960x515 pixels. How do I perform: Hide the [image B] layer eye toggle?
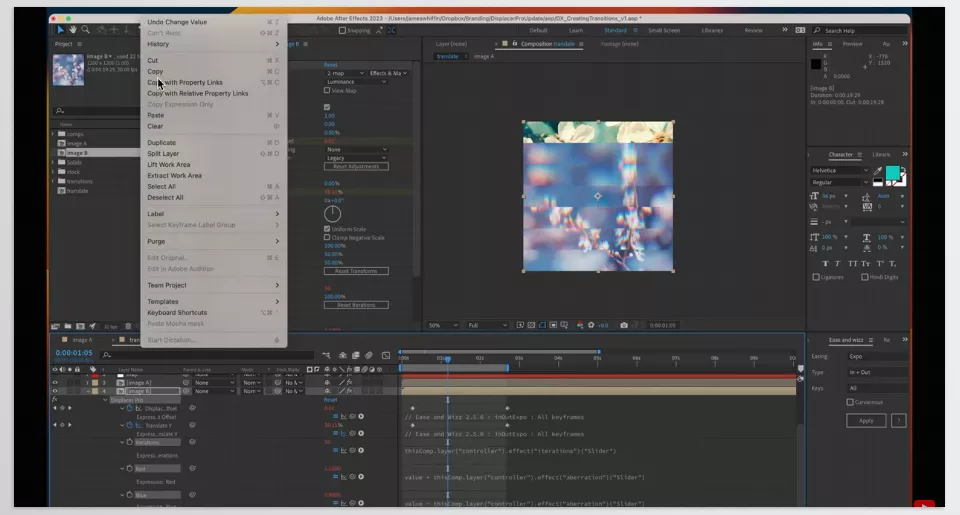coord(55,391)
